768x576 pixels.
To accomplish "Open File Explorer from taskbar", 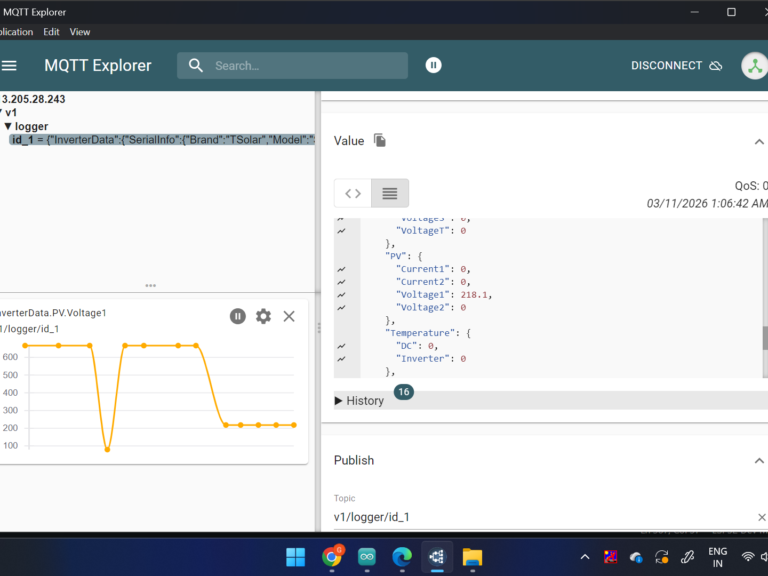I will pyautogui.click(x=473, y=557).
